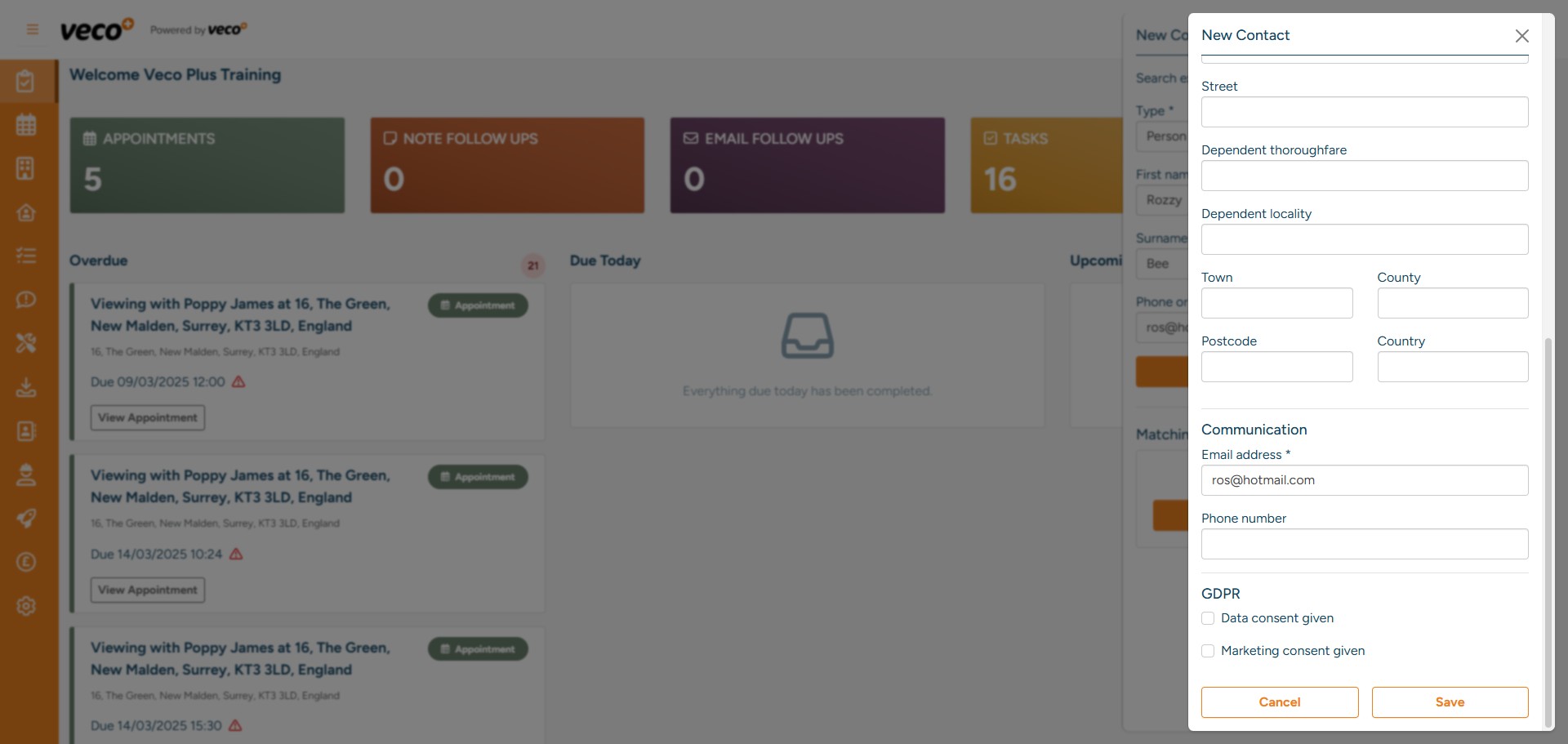Screen dimensions: 1568x744
Task: Open the dashboard clipboard icon in sidebar
Action: (x=27, y=81)
